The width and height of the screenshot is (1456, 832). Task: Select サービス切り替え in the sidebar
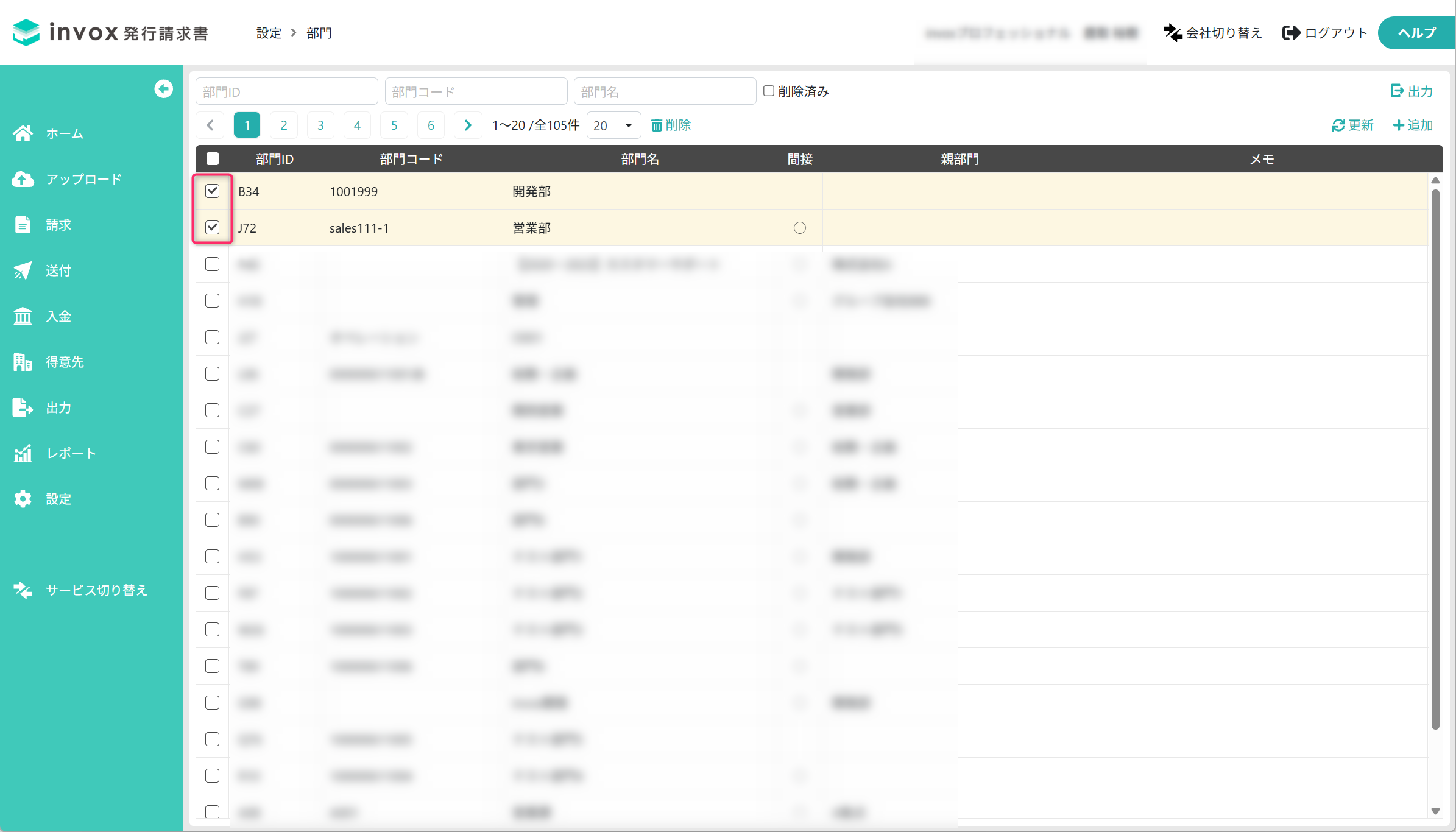click(80, 590)
